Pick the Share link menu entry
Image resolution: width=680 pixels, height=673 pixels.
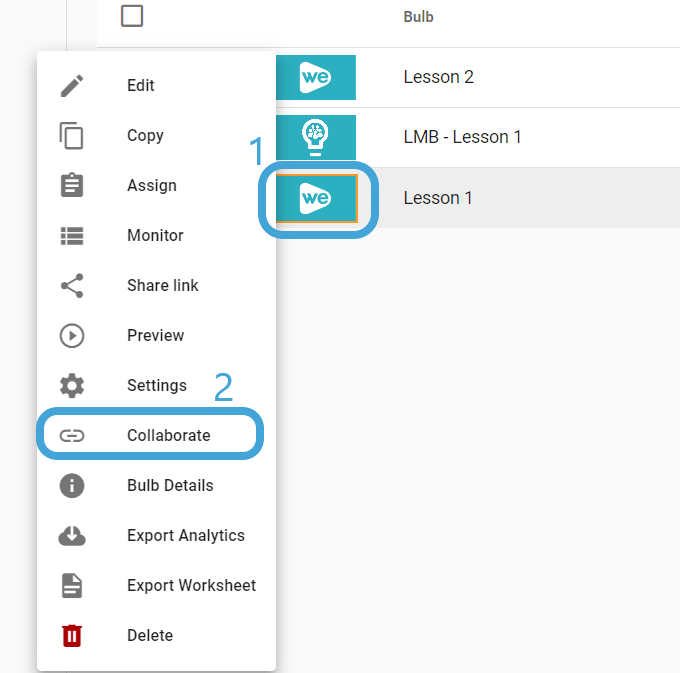157,285
